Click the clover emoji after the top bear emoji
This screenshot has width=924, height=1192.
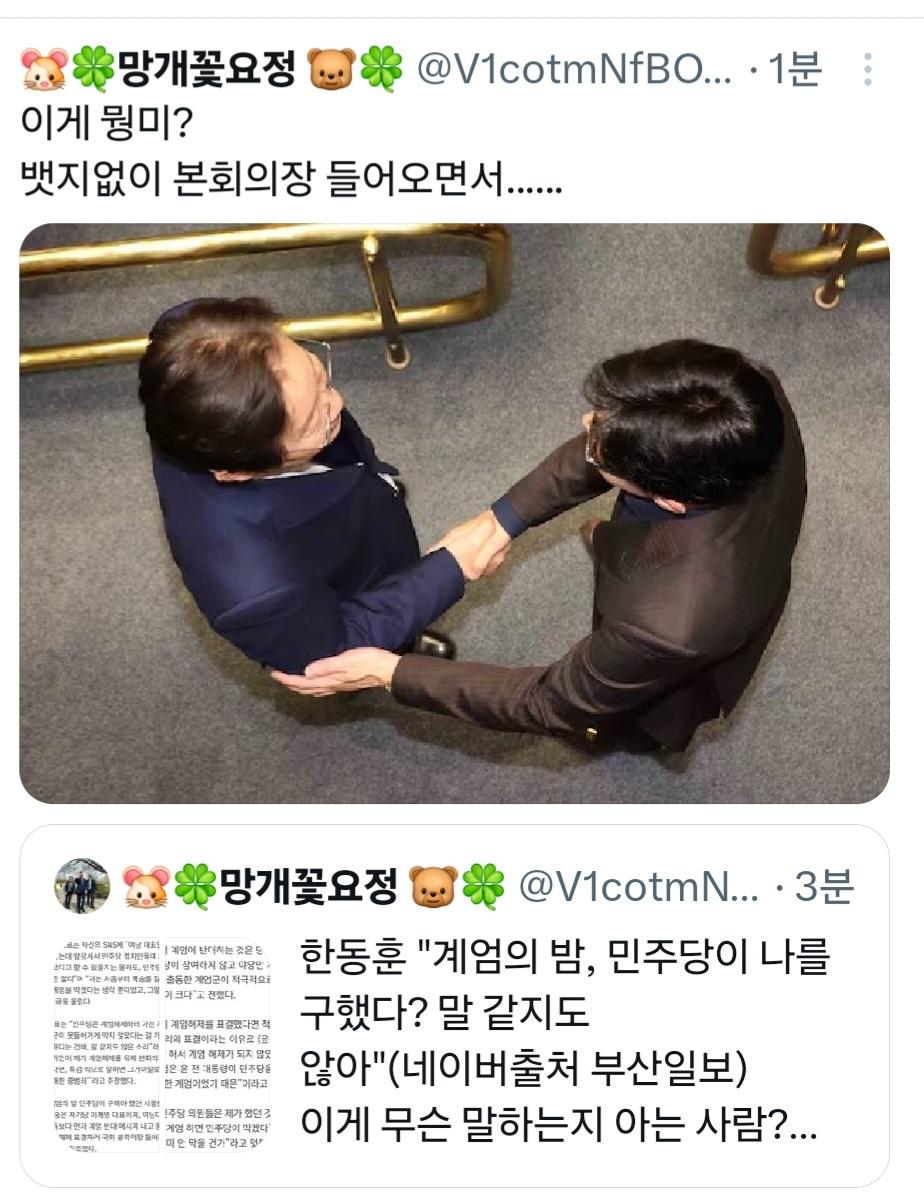[381, 69]
